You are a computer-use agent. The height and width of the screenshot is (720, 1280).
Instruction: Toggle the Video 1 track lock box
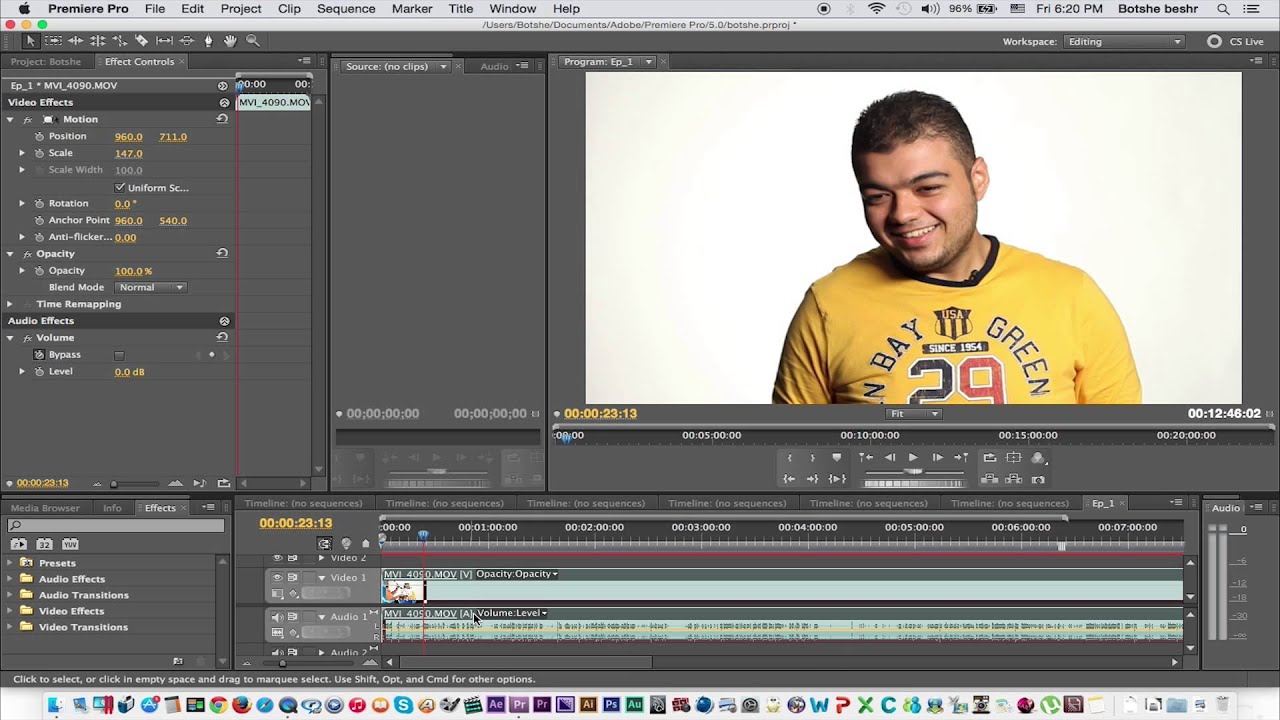pos(309,578)
